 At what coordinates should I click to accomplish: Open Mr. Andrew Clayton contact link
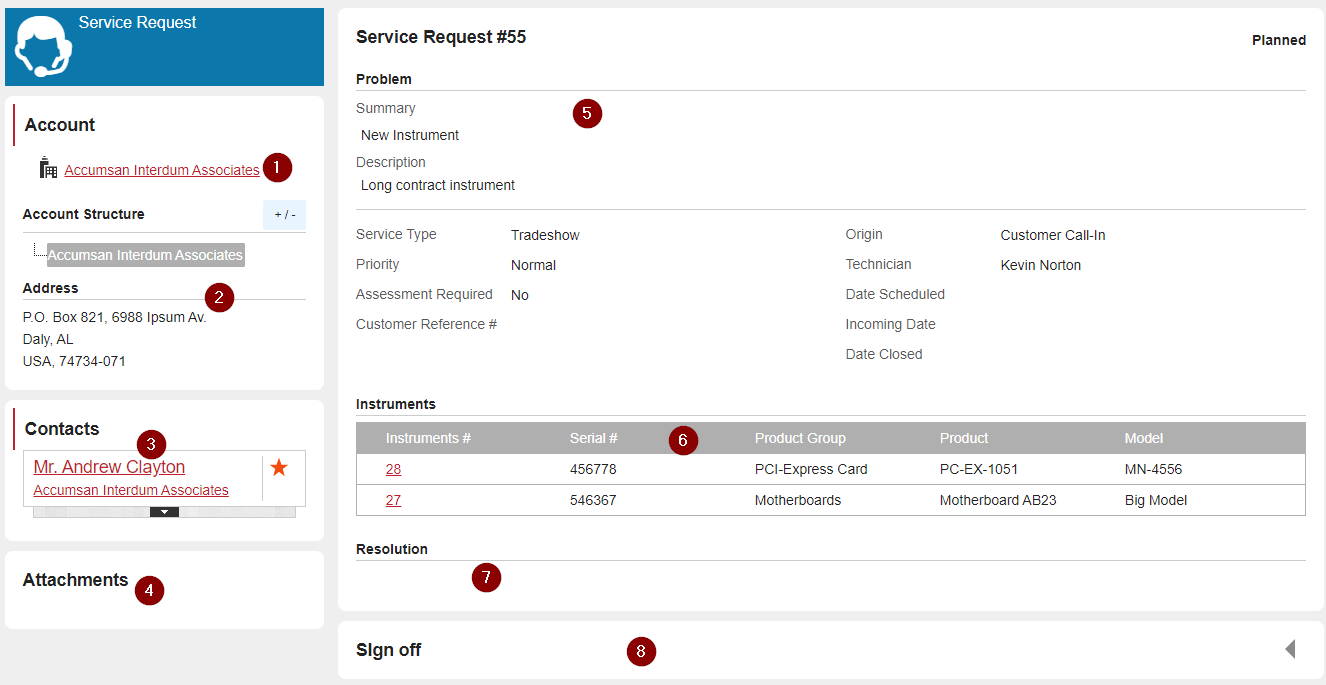tap(109, 467)
